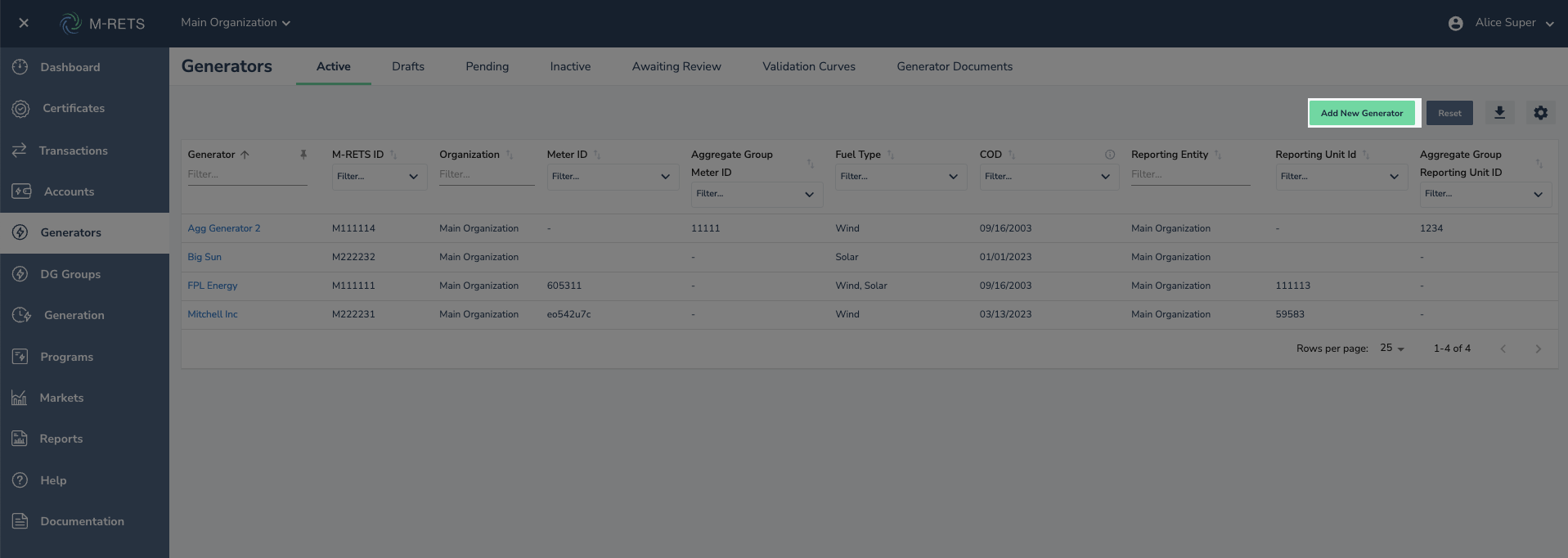The height and width of the screenshot is (558, 1568).
Task: Change rows per page from 25
Action: [x=1392, y=349]
